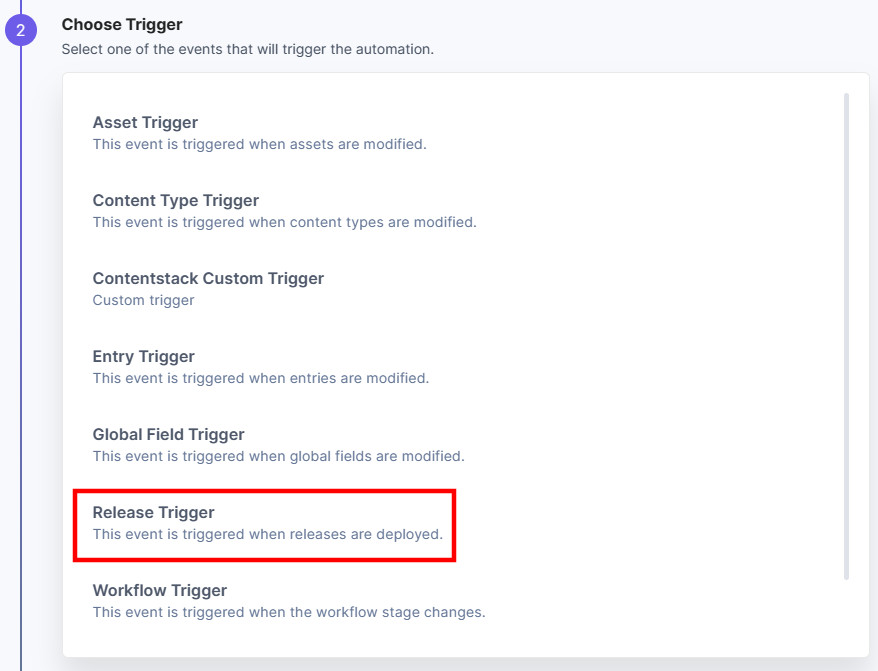Click empty space below Workflow Trigger in panel
Image resolution: width=878 pixels, height=671 pixels.
pos(448,641)
